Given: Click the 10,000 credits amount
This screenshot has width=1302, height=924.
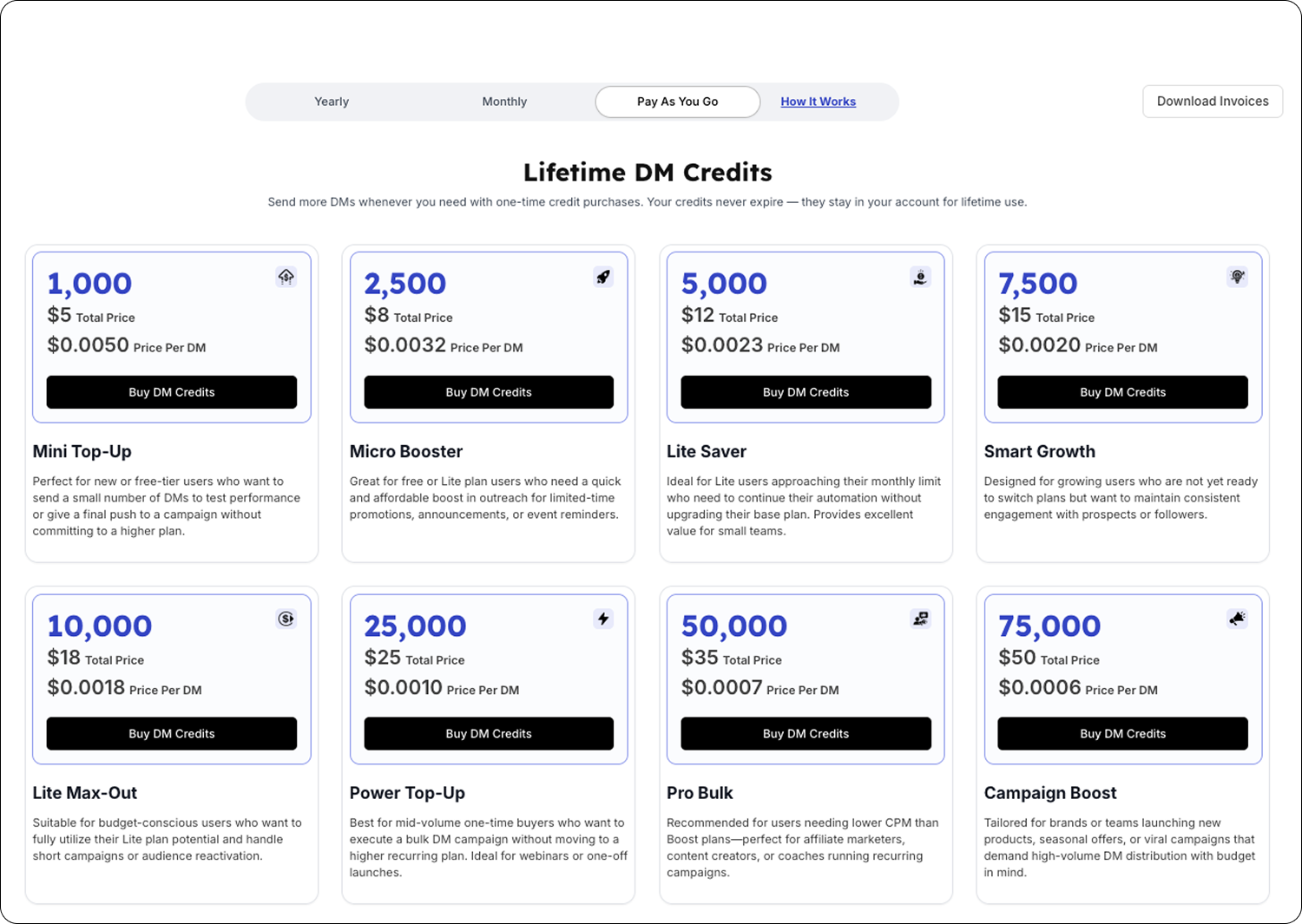Looking at the screenshot, I should [100, 626].
